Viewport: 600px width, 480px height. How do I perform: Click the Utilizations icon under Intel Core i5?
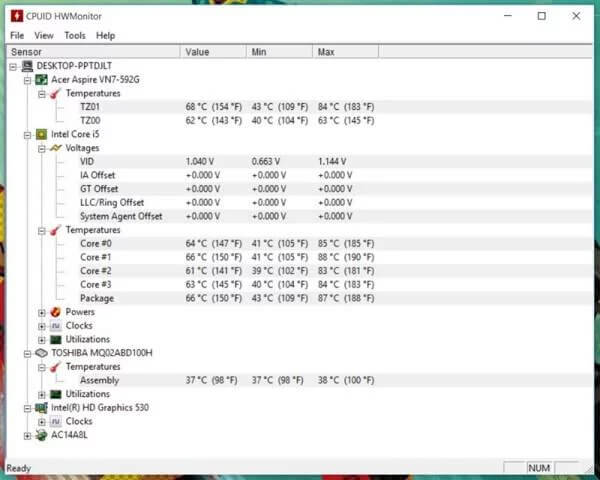coord(55,340)
